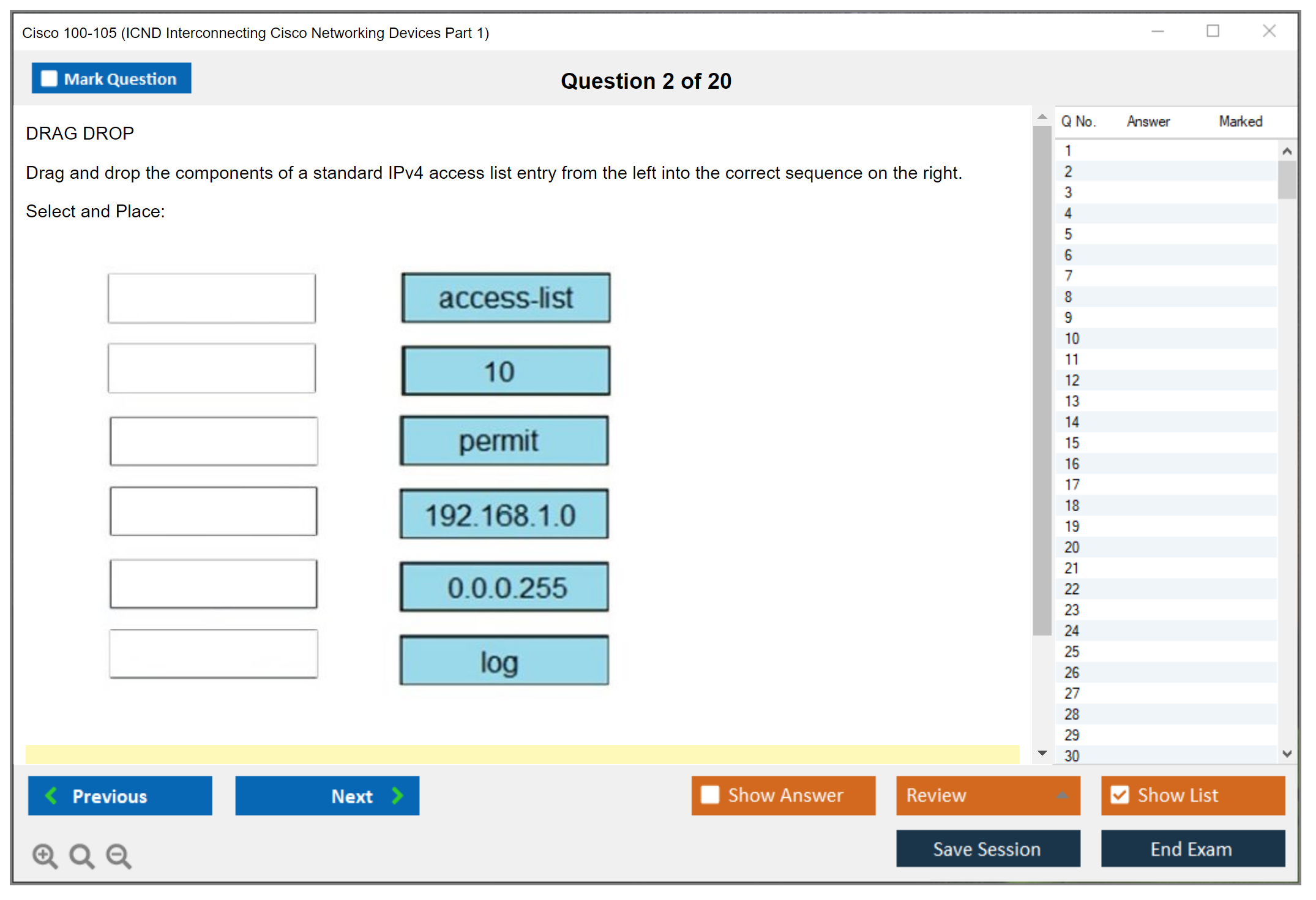Select question 20 in the list
The image size is (1316, 900).
[x=1072, y=547]
